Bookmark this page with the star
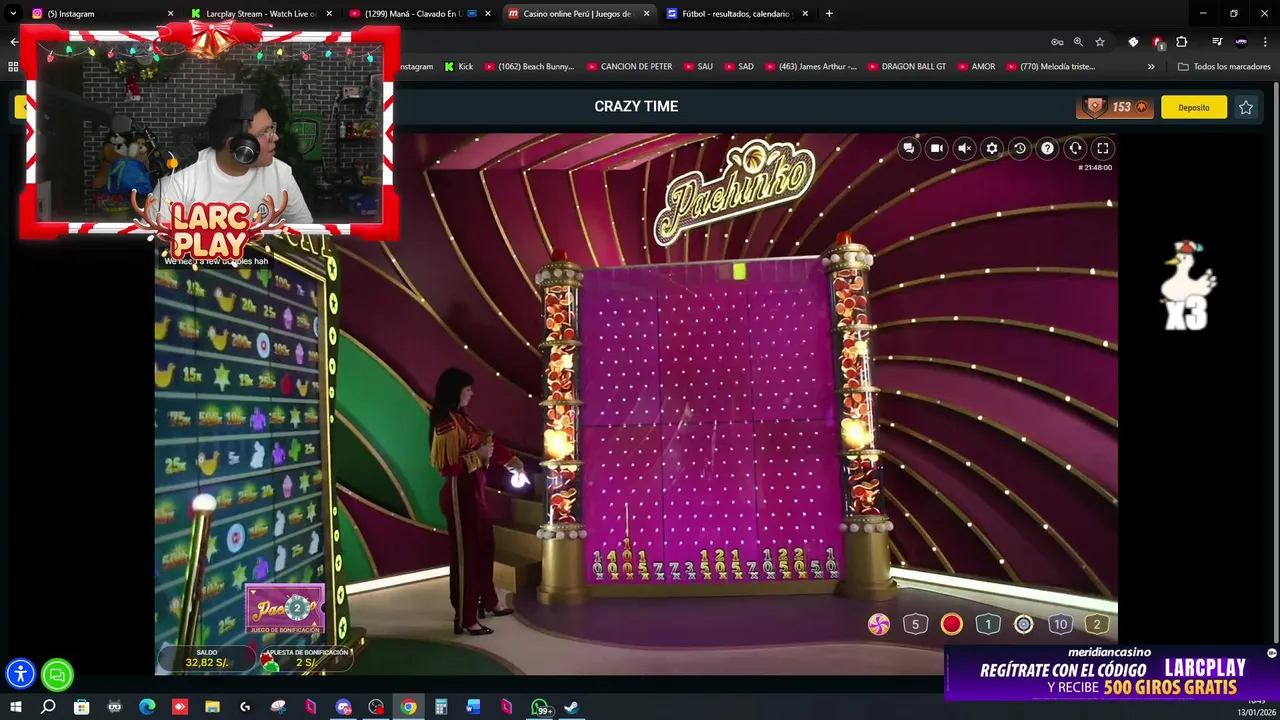Screen dimensions: 1280x720 click(1100, 42)
